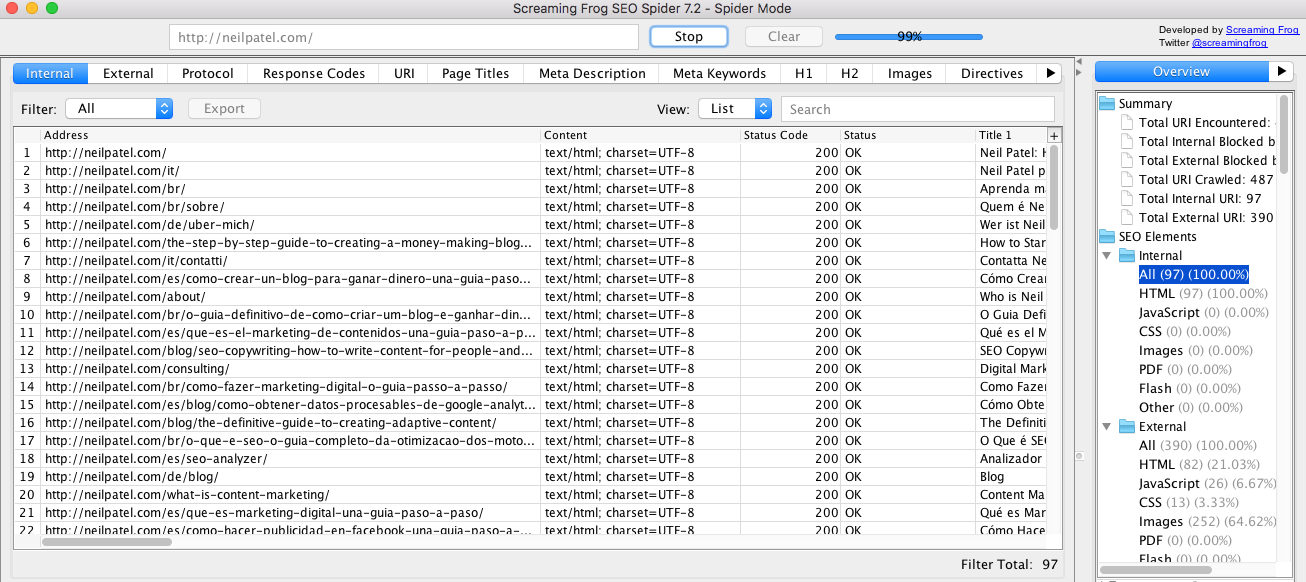Select the Overview tab in right panel
This screenshot has width=1306, height=582.
[x=1181, y=72]
